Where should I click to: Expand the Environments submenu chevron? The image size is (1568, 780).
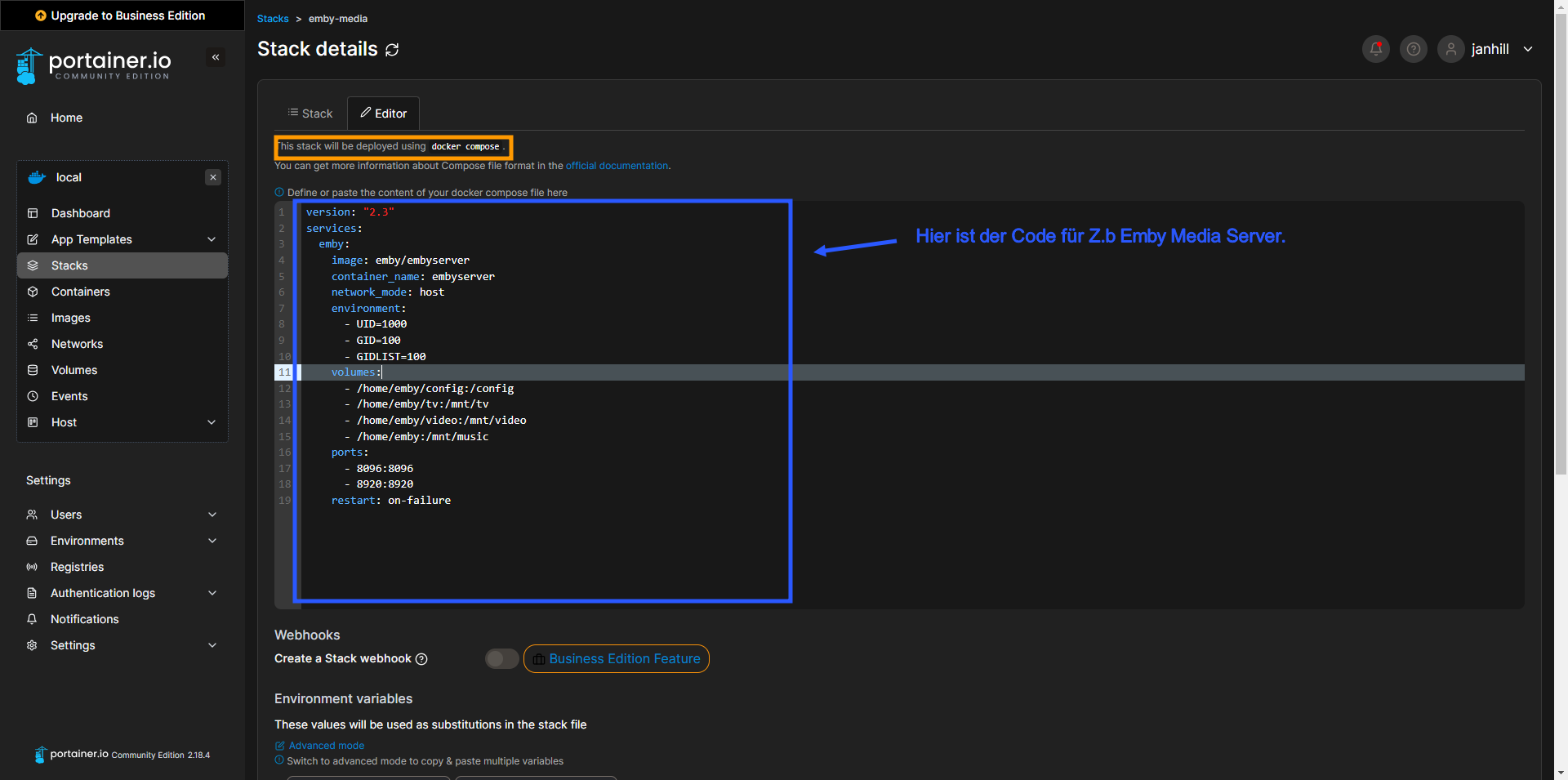coord(212,541)
